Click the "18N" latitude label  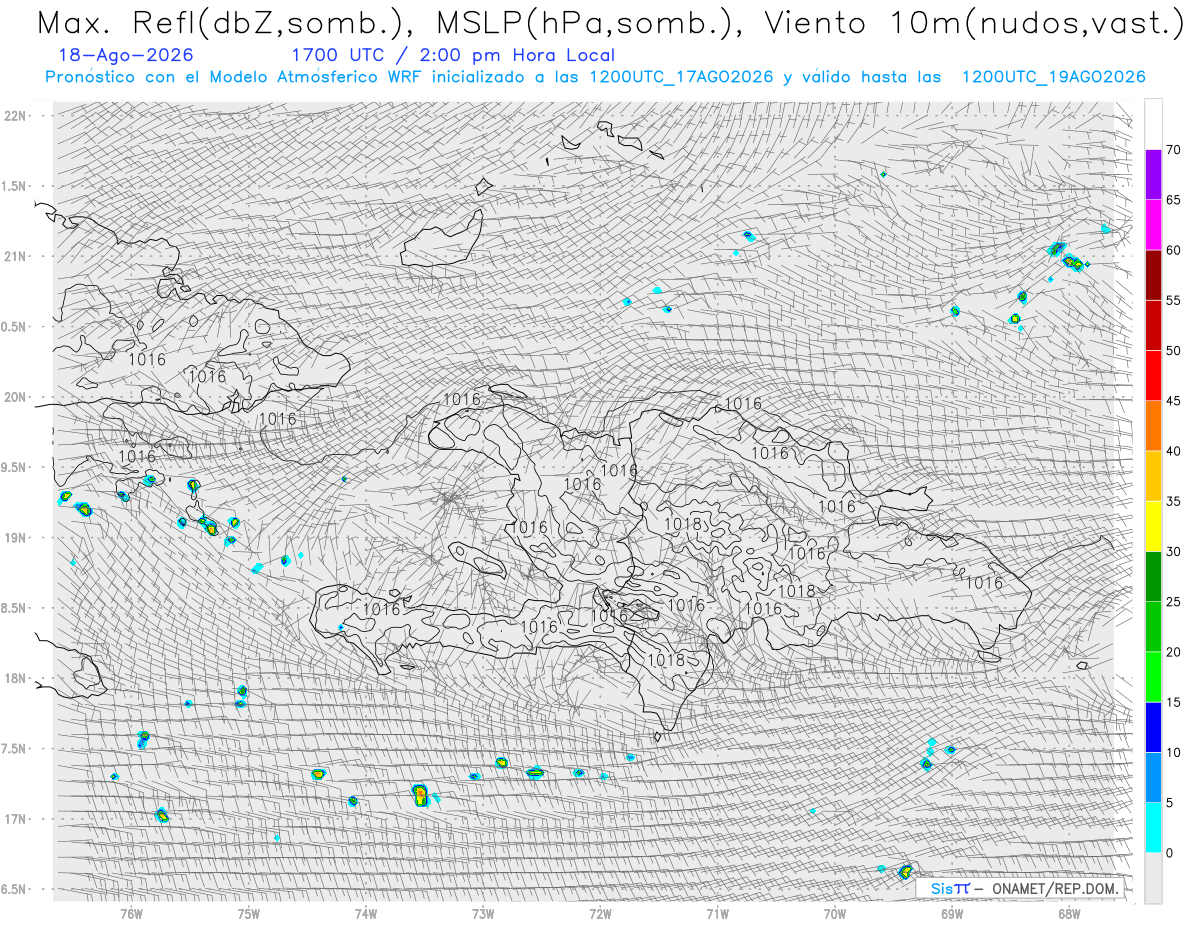coord(16,678)
